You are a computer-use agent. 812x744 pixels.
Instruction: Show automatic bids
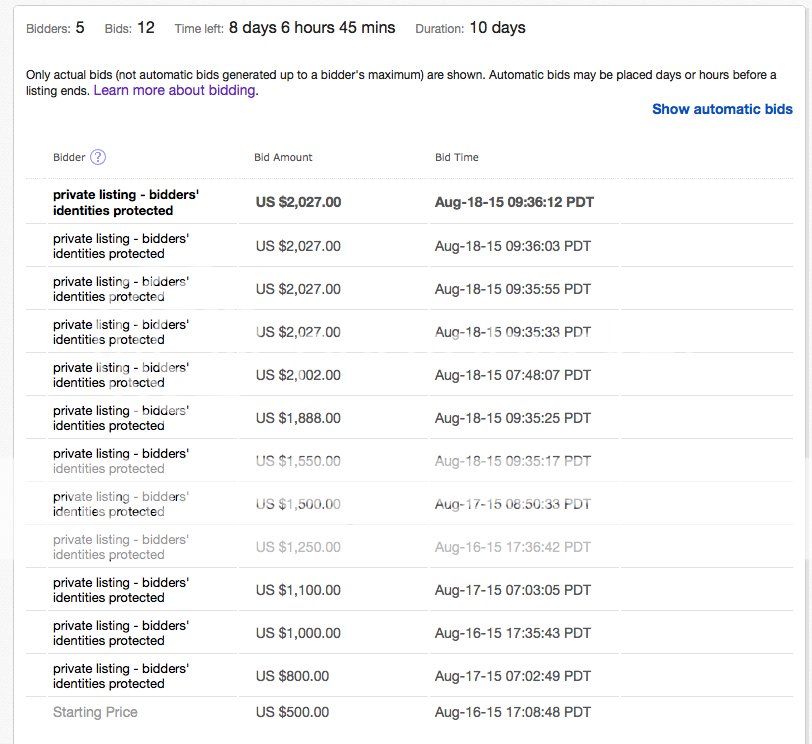722,109
